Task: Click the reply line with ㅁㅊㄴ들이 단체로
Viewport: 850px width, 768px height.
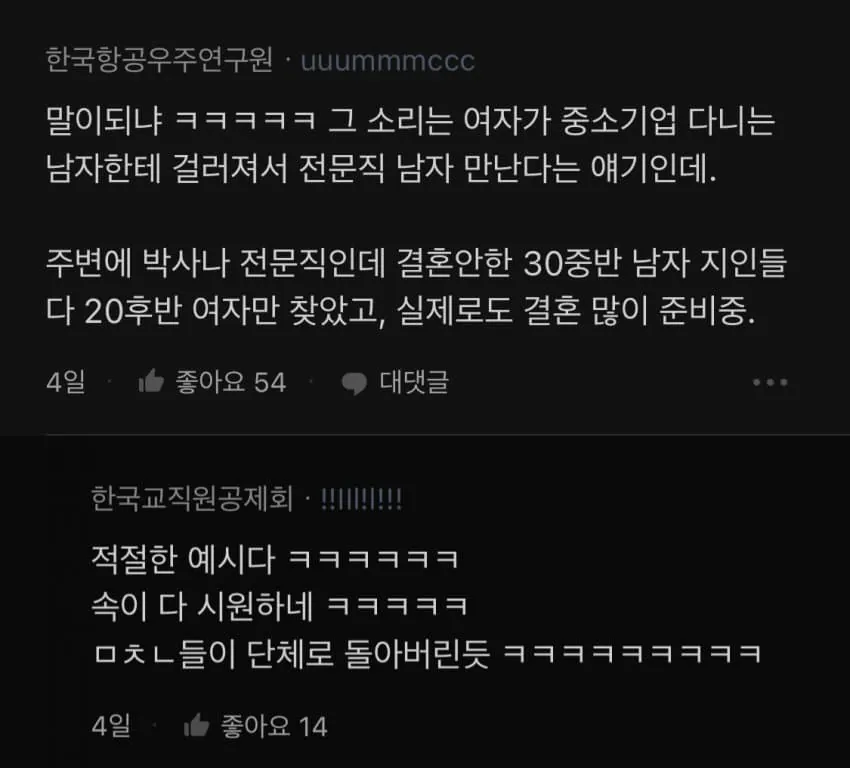Action: tap(427, 654)
